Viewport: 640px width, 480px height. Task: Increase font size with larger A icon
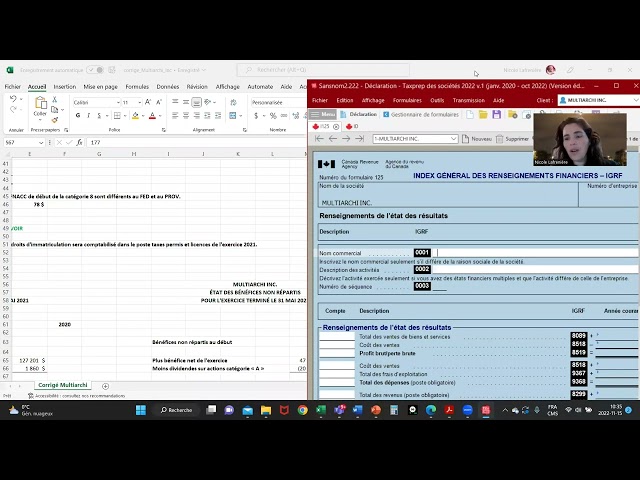tap(148, 102)
